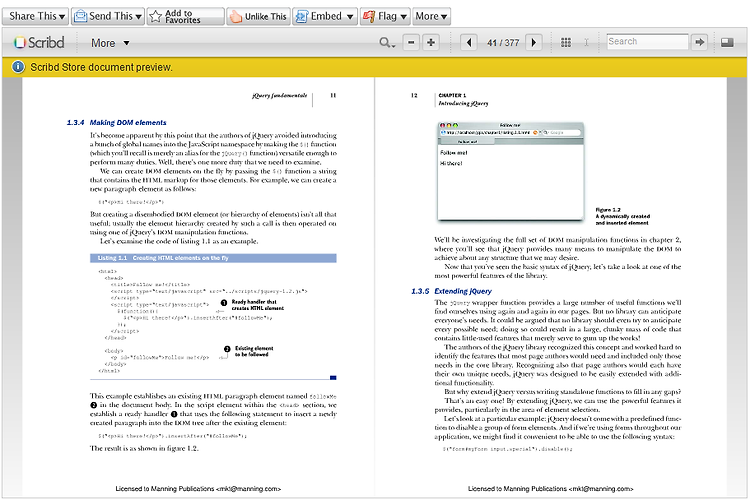Open the Embed dropdown
Image resolution: width=750 pixels, height=500 pixels.
[x=324, y=16]
